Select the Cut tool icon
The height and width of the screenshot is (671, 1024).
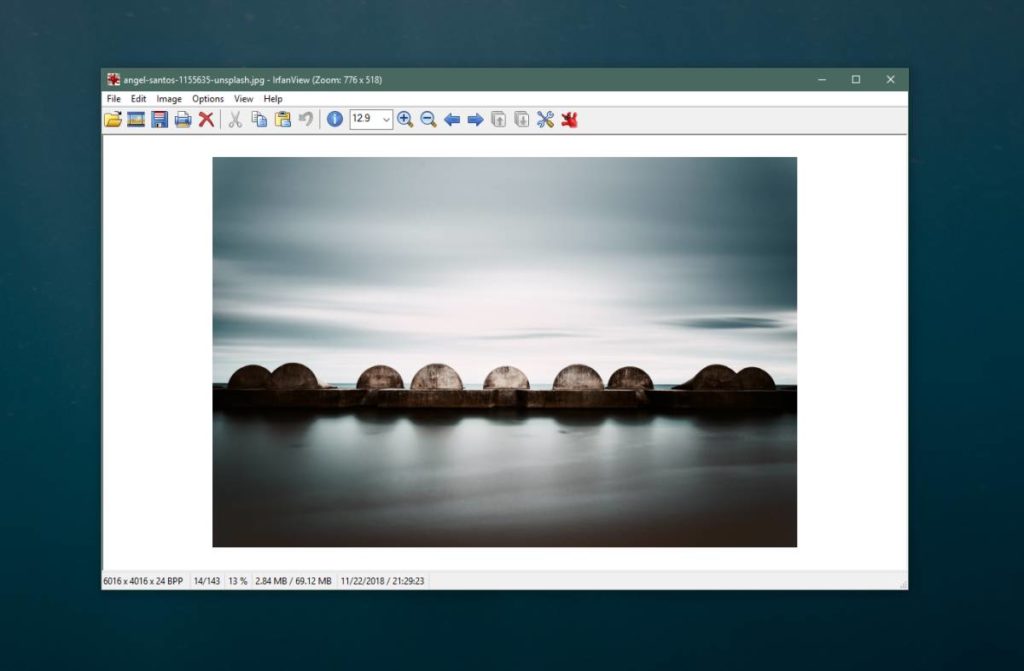(238, 119)
